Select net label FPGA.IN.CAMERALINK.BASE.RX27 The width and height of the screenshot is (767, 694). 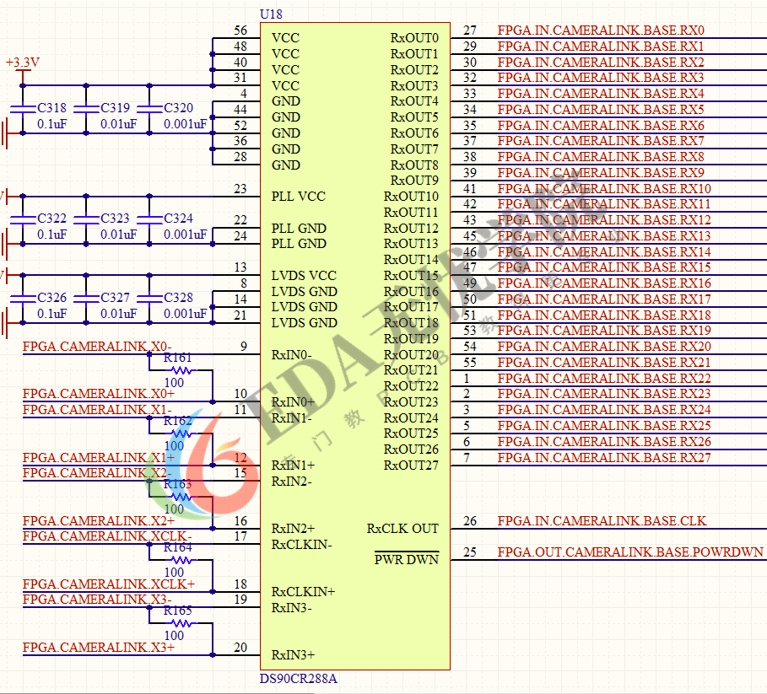coord(604,457)
